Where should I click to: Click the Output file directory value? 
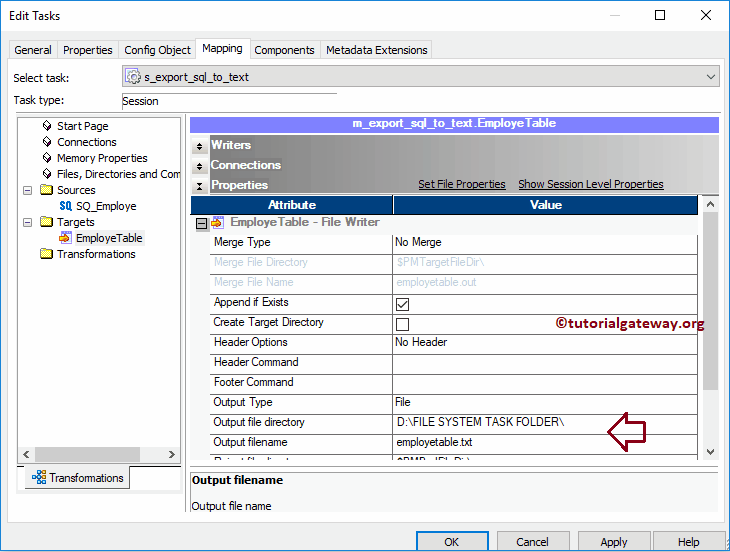tap(545, 422)
